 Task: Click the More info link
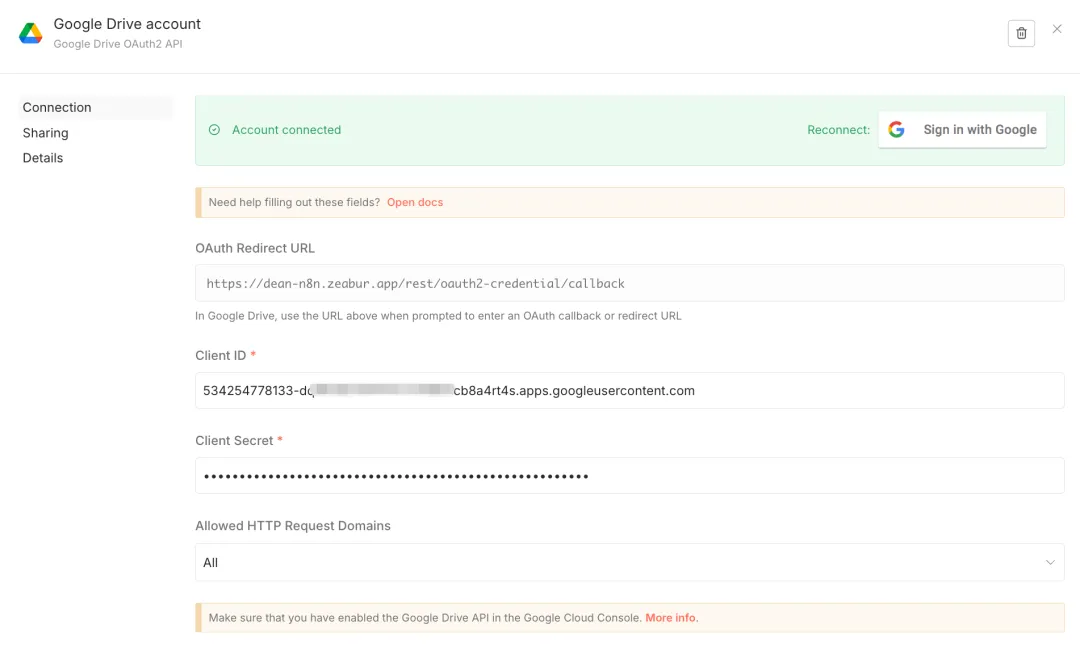[671, 618]
